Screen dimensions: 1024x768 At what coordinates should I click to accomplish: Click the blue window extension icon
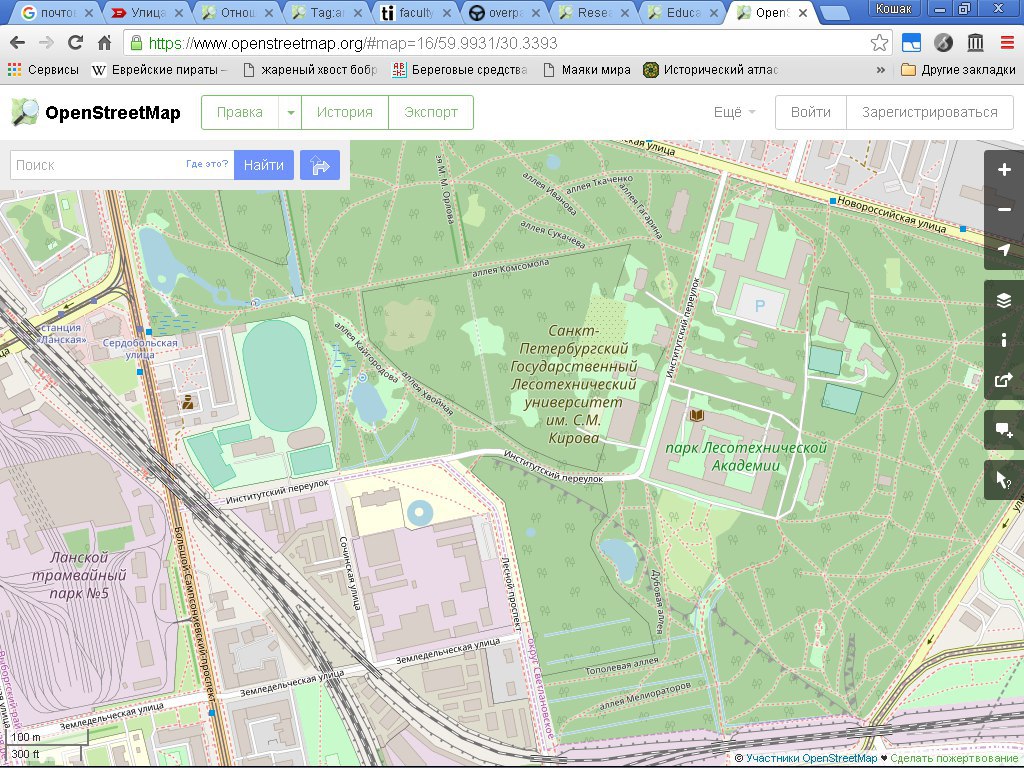pos(911,43)
